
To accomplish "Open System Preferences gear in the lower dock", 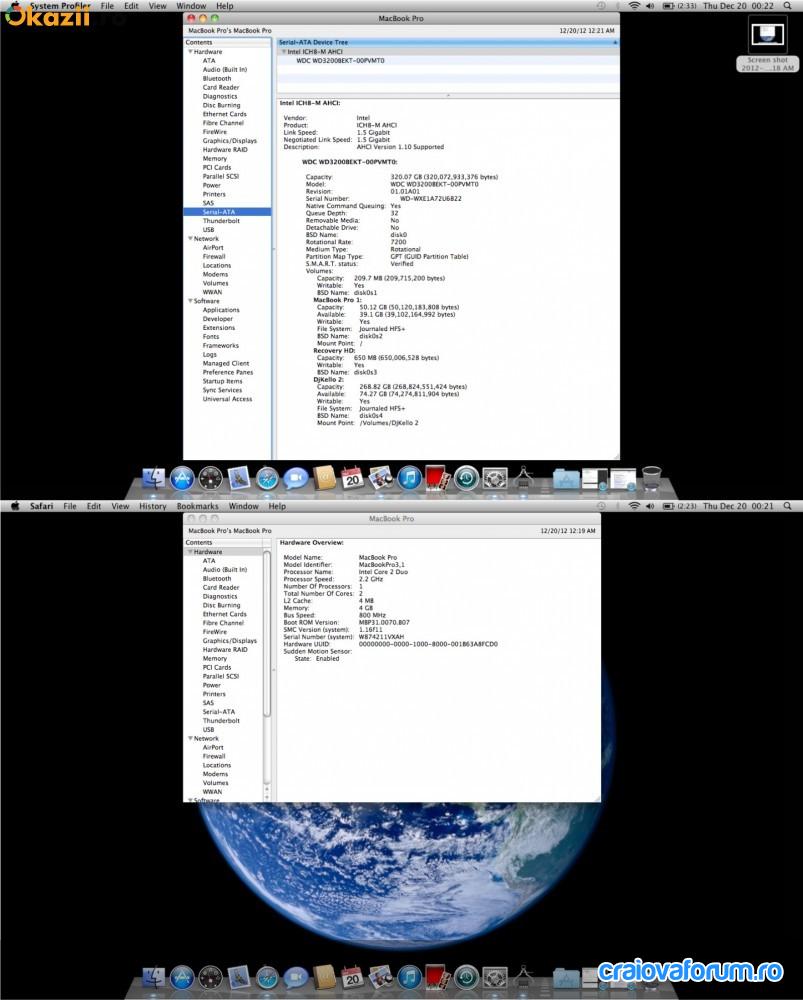I will [x=495, y=977].
